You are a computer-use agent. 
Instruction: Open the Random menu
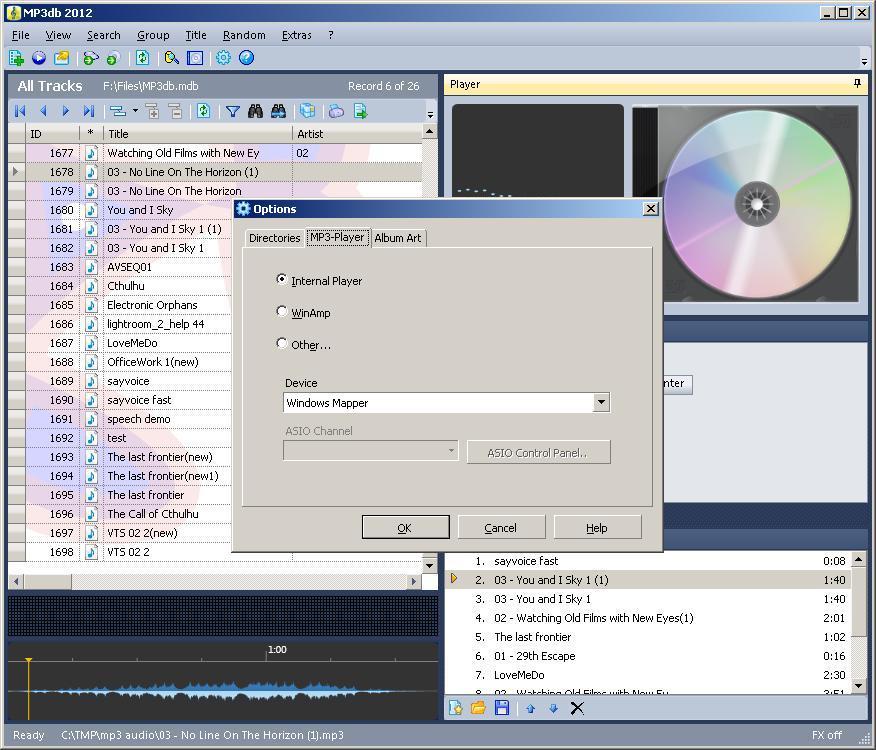(244, 35)
